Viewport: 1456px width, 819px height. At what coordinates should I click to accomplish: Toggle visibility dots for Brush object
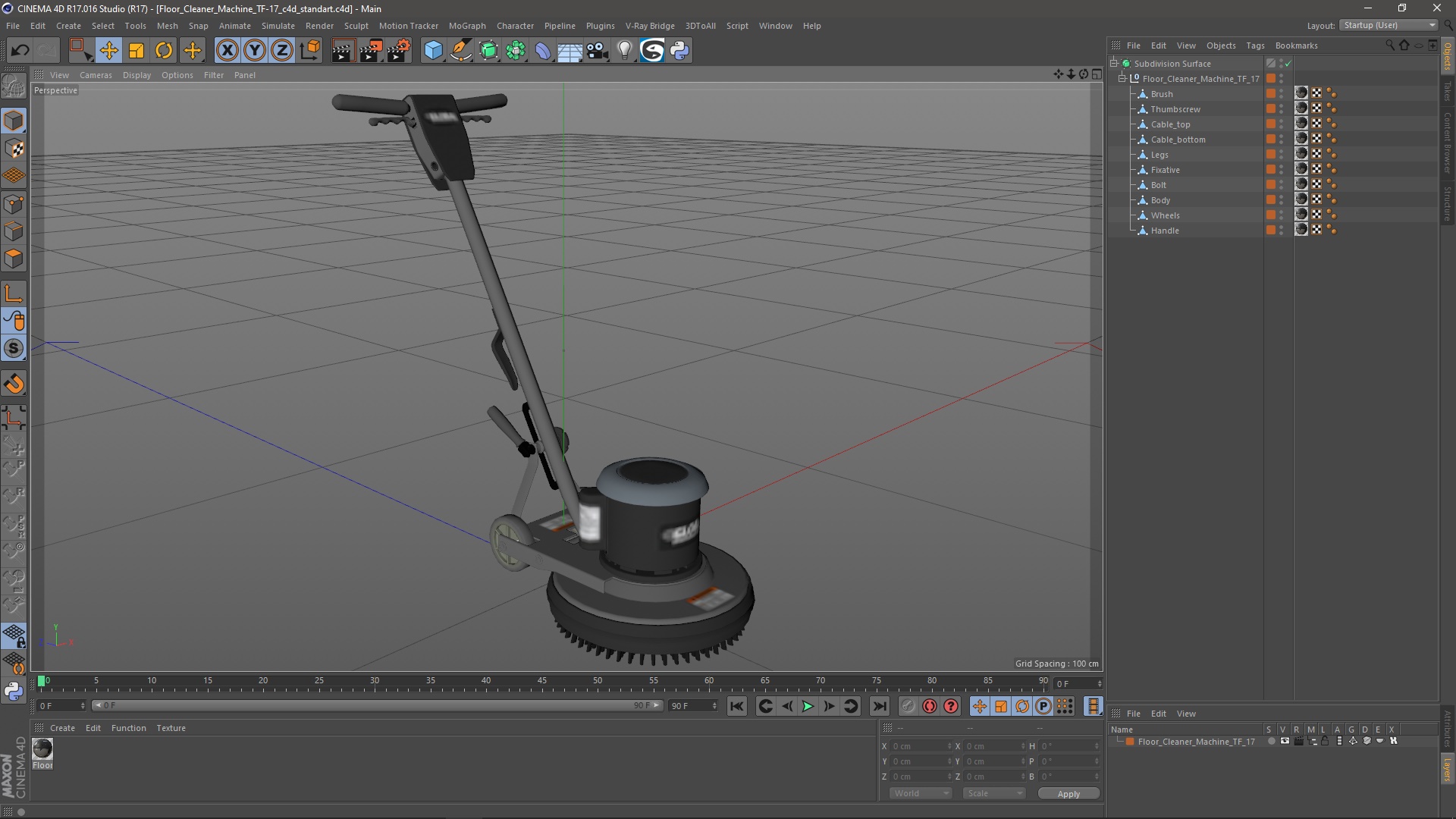coord(1282,94)
